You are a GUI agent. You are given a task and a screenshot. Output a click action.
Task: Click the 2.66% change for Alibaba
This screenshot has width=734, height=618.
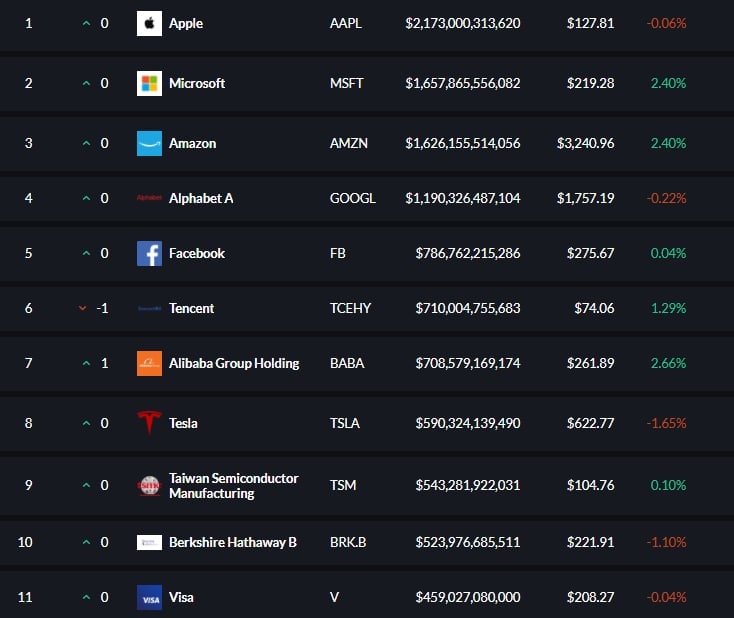coord(668,363)
